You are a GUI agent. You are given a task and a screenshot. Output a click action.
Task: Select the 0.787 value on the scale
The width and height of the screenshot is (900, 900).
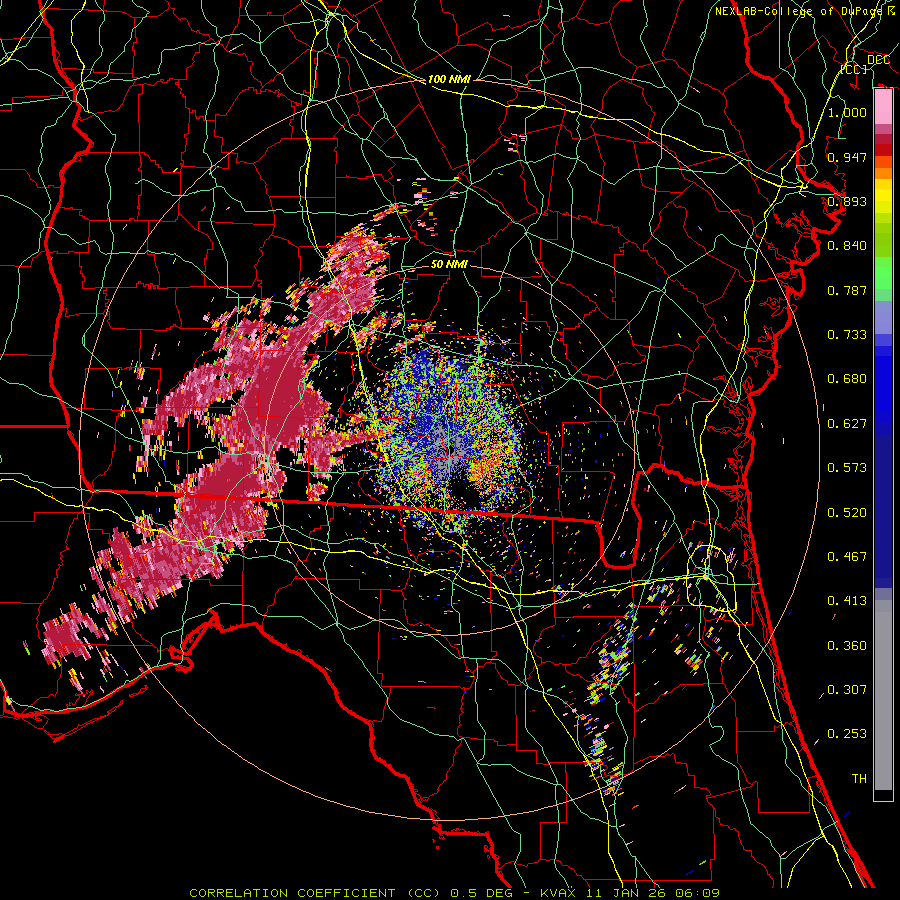(847, 290)
